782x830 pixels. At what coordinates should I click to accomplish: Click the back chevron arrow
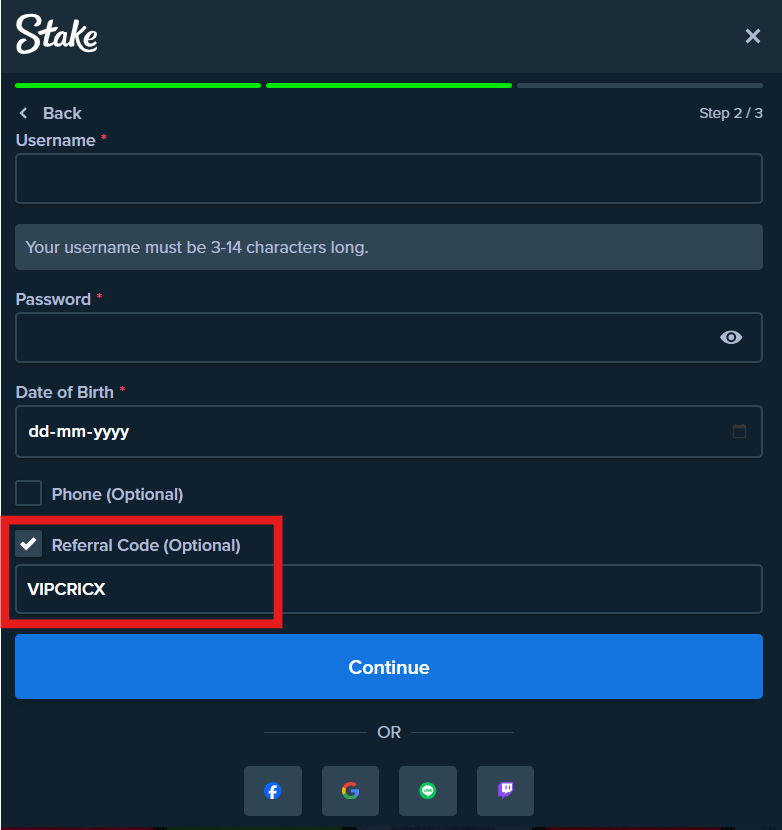[22, 113]
